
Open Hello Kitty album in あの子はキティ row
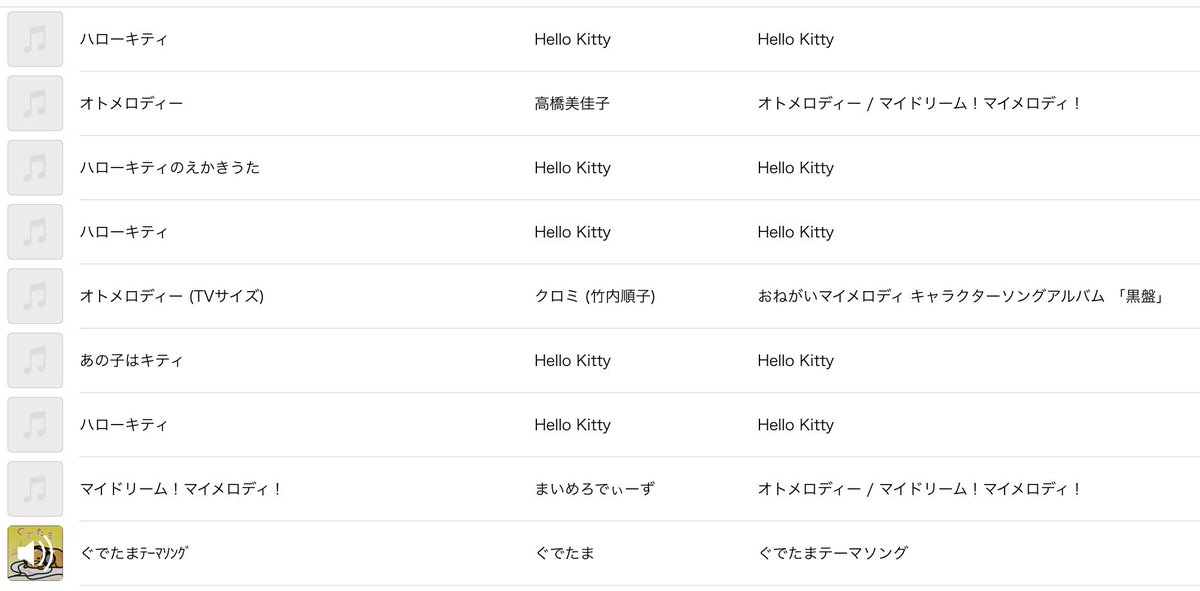pyautogui.click(x=795, y=360)
